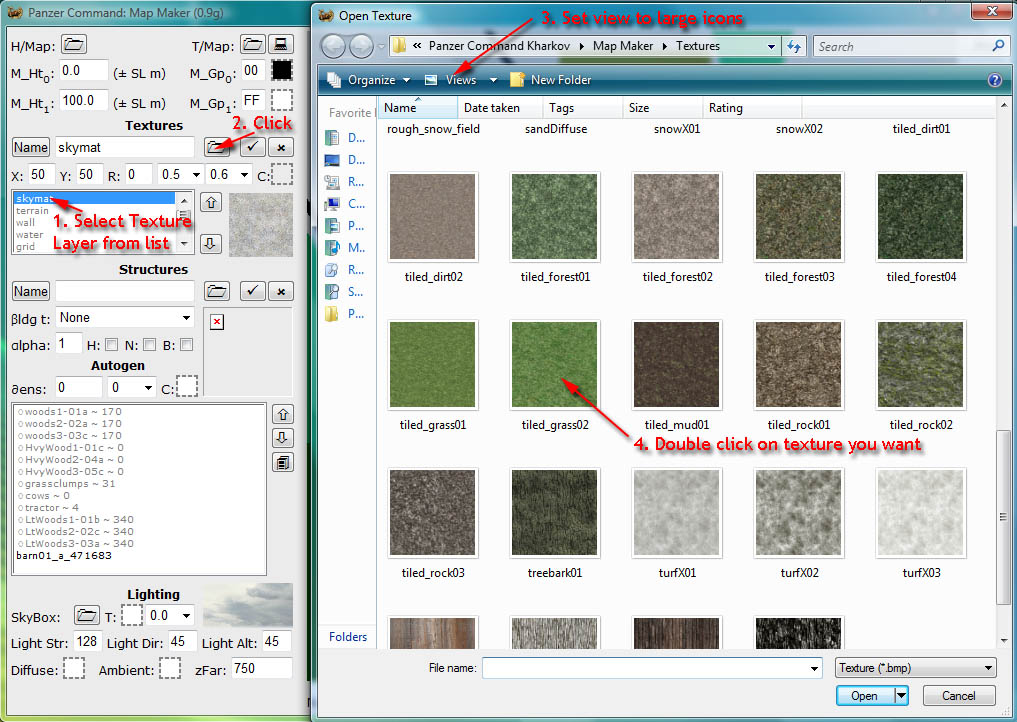Open the File name history dropdown
The image size is (1017, 722).
pos(814,668)
